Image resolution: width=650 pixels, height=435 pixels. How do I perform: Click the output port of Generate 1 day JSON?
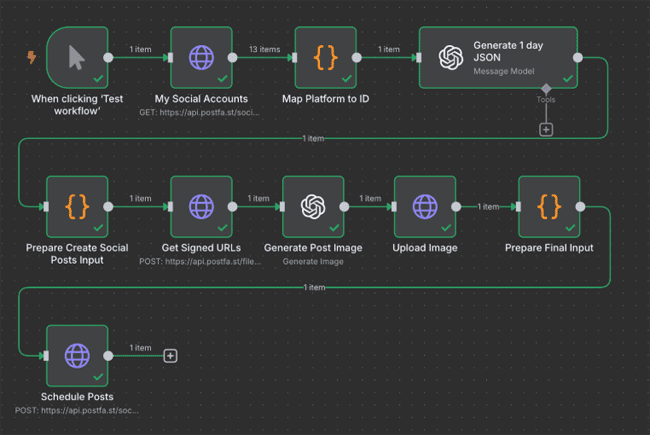tap(578, 58)
